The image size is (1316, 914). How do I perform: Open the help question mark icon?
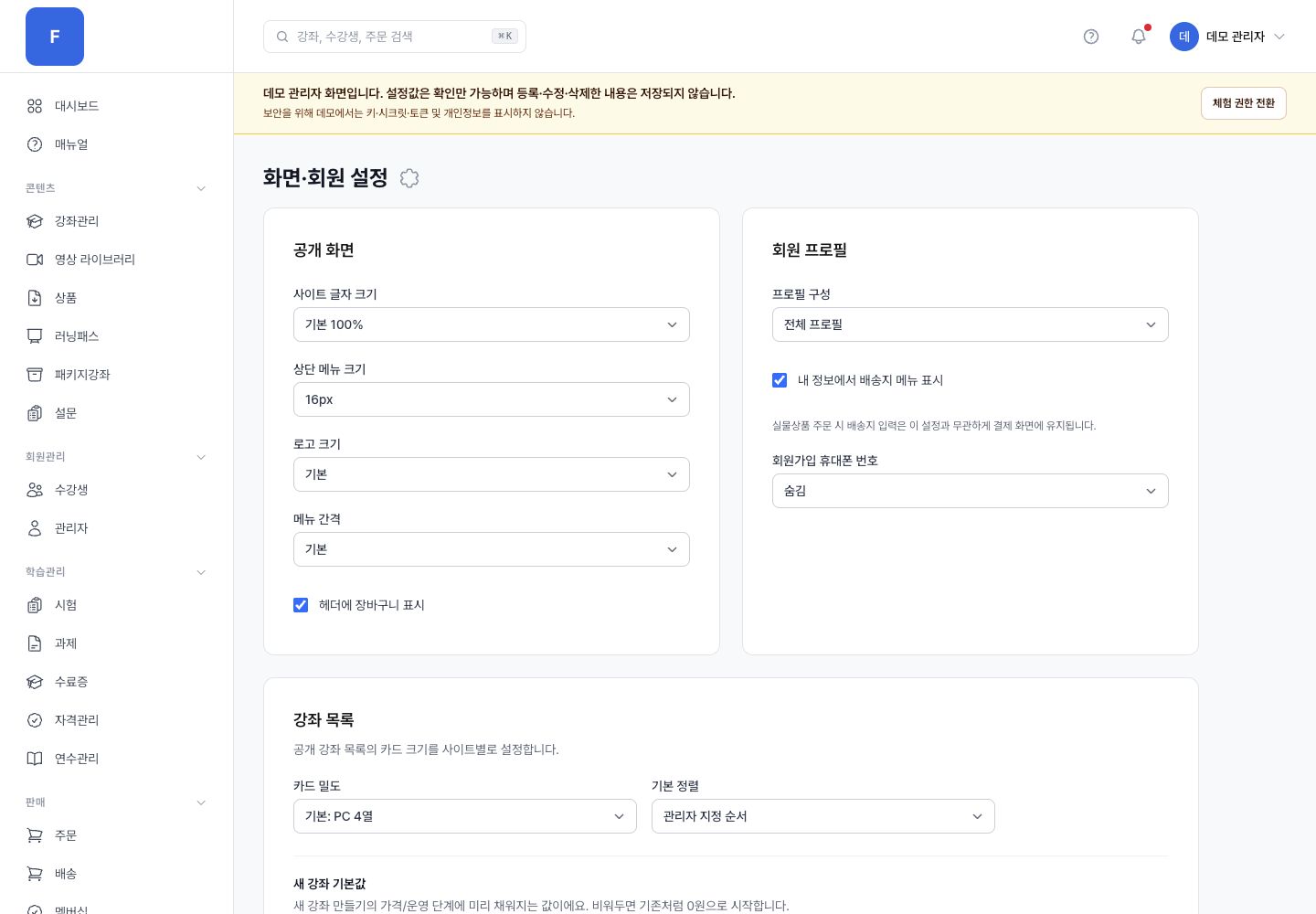pos(1091,37)
